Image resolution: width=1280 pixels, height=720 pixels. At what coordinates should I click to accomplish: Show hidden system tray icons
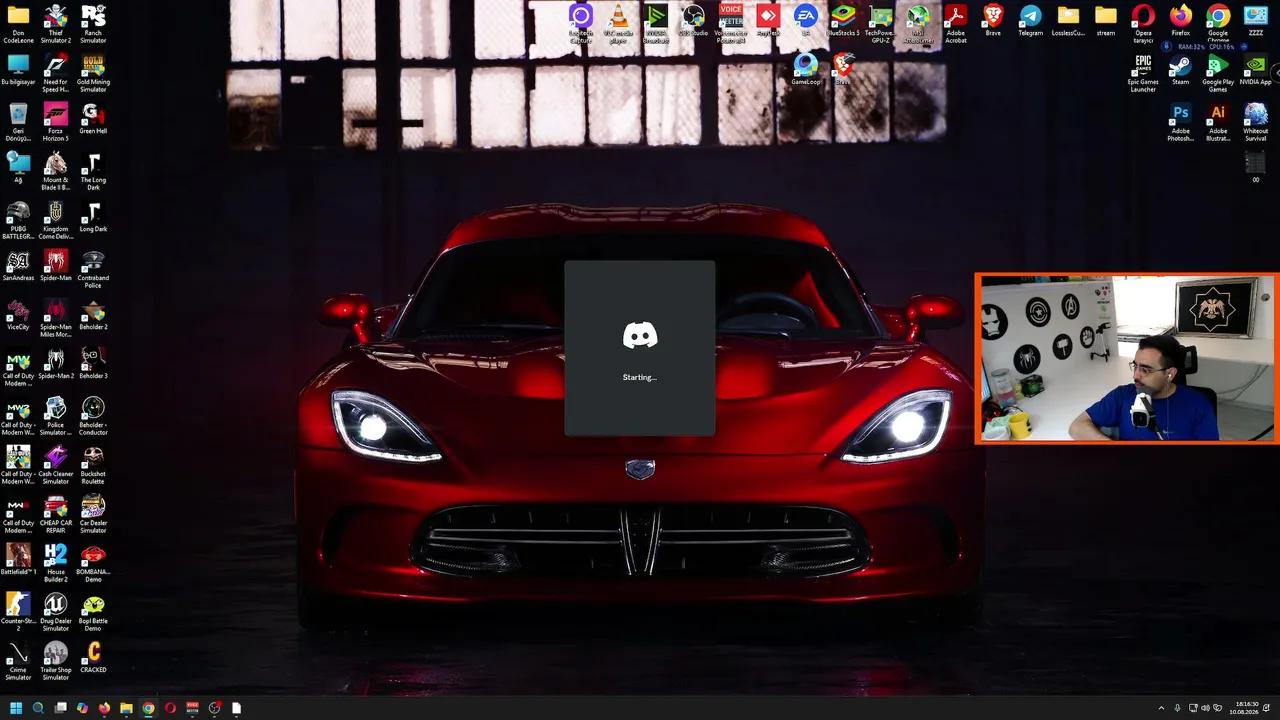click(1161, 708)
